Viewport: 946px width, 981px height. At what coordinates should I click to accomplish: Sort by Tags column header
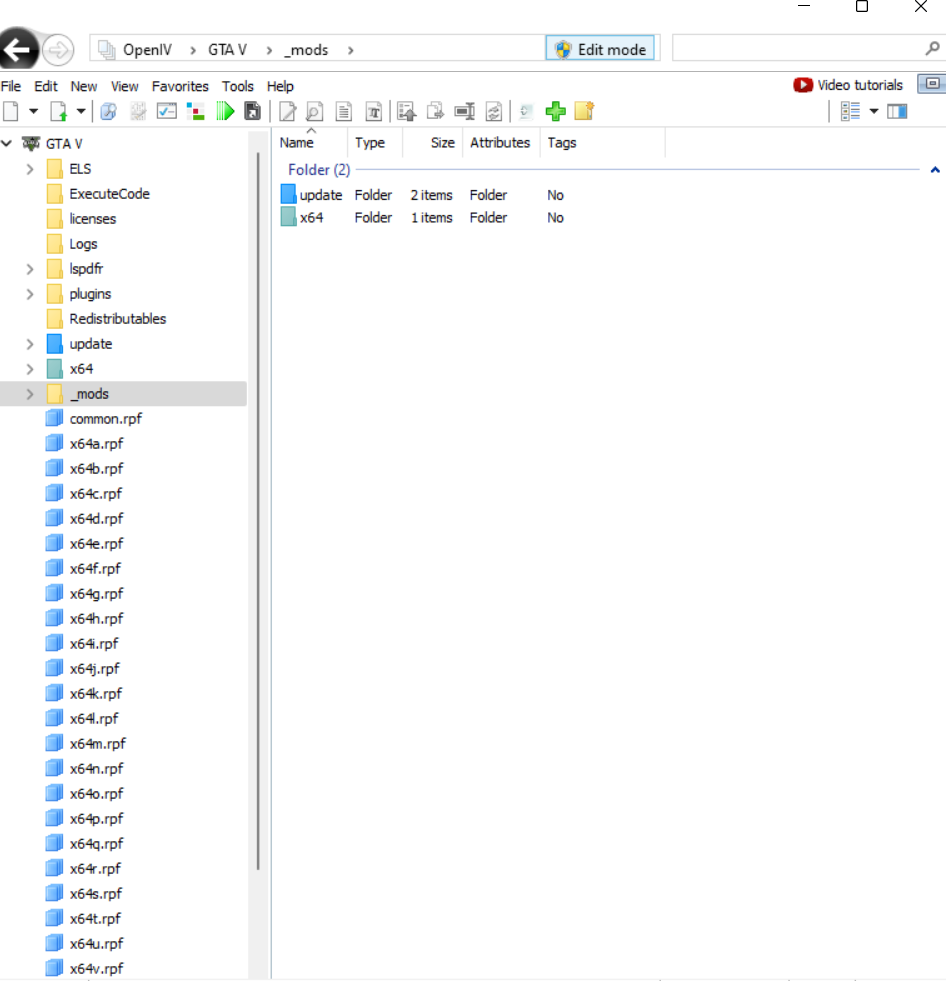click(x=603, y=143)
